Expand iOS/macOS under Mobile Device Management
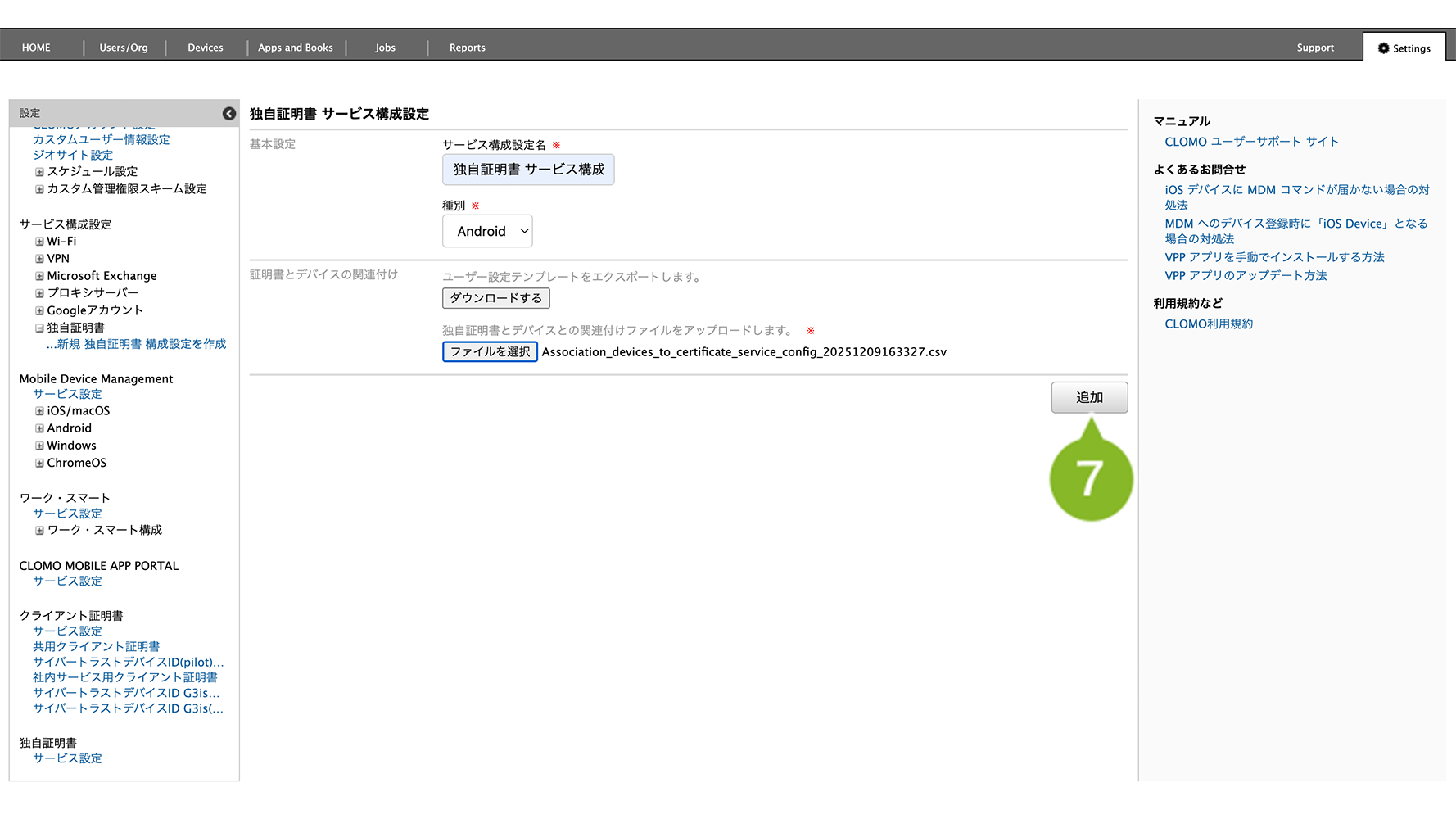Image resolution: width=1456 pixels, height=819 pixels. [x=39, y=411]
